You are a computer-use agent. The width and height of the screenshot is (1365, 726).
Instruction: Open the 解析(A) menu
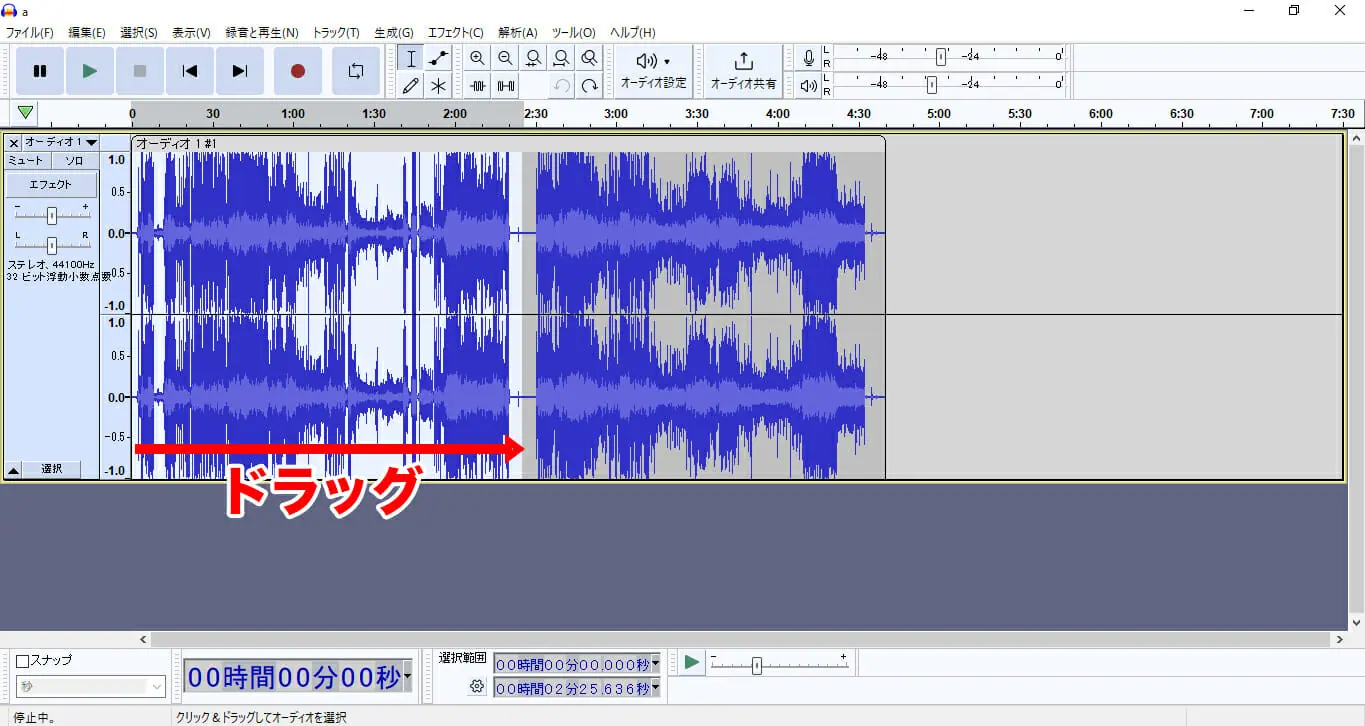click(517, 32)
